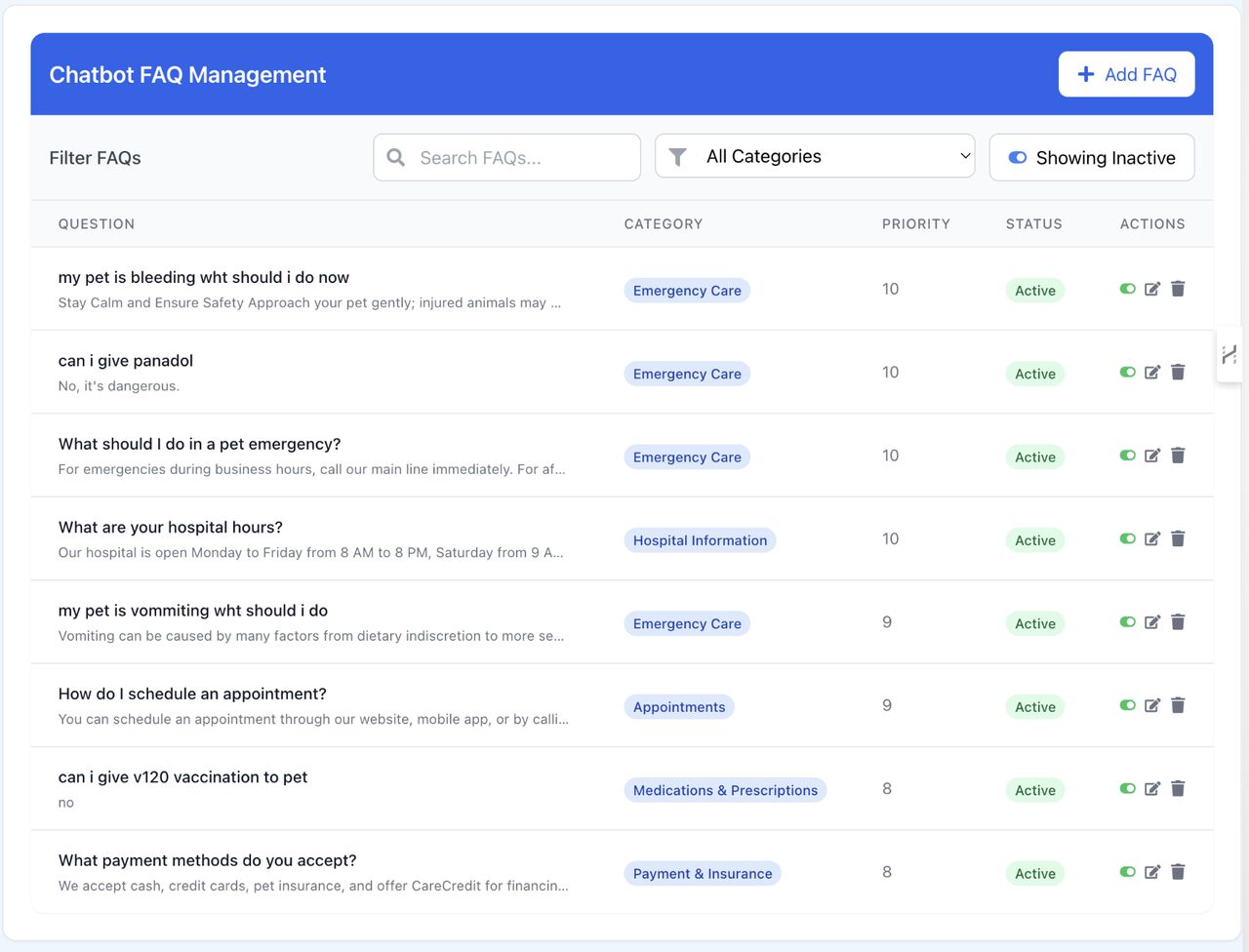Click the Appointments category tag
The width and height of the screenshot is (1249, 952).
click(679, 707)
